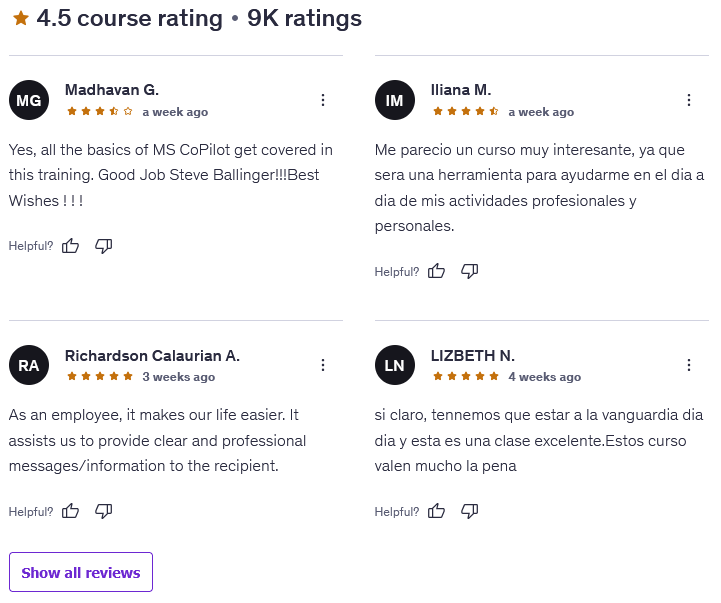Image resolution: width=721 pixels, height=603 pixels.
Task: Dislike Iliana M.'s review with thumbs down
Action: (x=469, y=271)
